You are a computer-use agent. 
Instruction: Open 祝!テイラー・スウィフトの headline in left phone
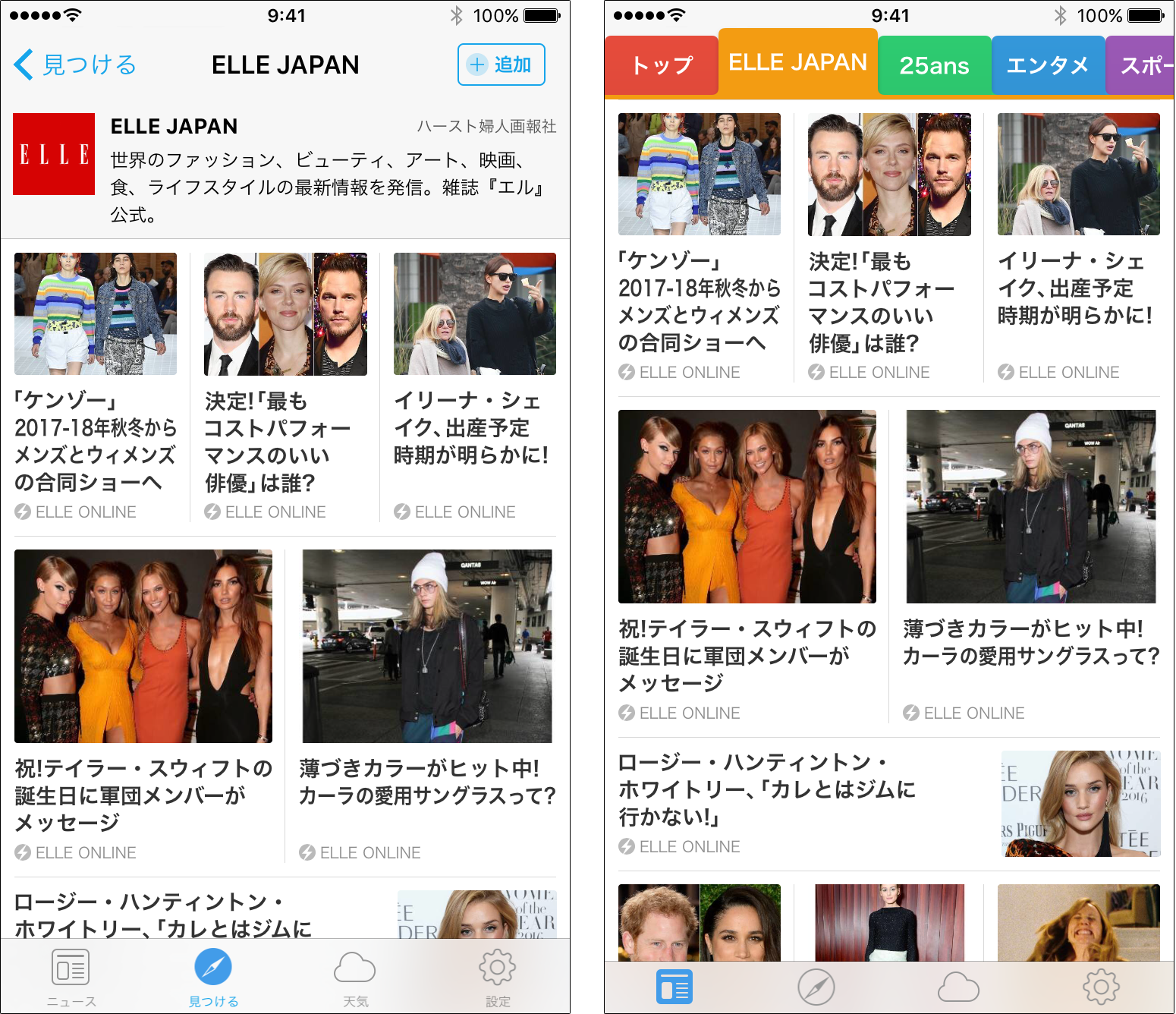143,795
